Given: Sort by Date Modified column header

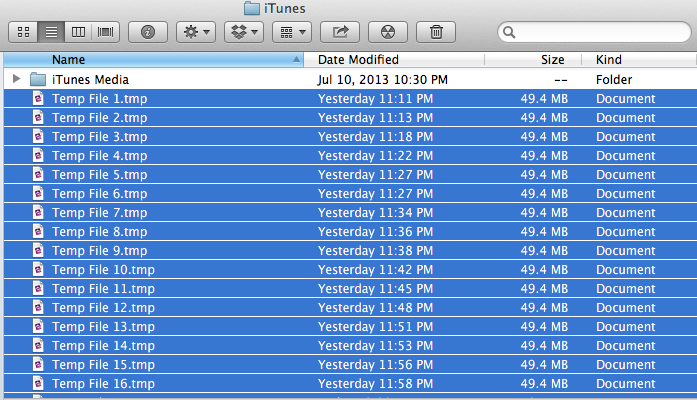Looking at the screenshot, I should tap(394, 60).
